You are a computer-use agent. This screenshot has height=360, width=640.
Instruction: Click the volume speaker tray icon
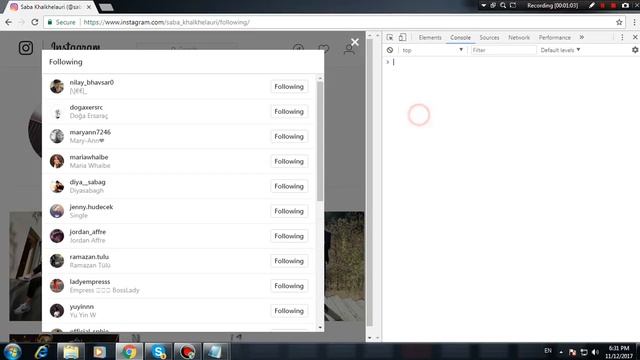click(595, 352)
